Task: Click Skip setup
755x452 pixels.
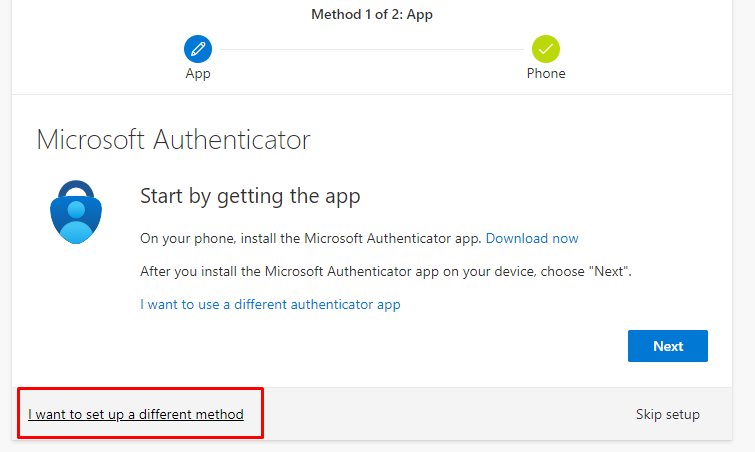Action: (x=667, y=414)
